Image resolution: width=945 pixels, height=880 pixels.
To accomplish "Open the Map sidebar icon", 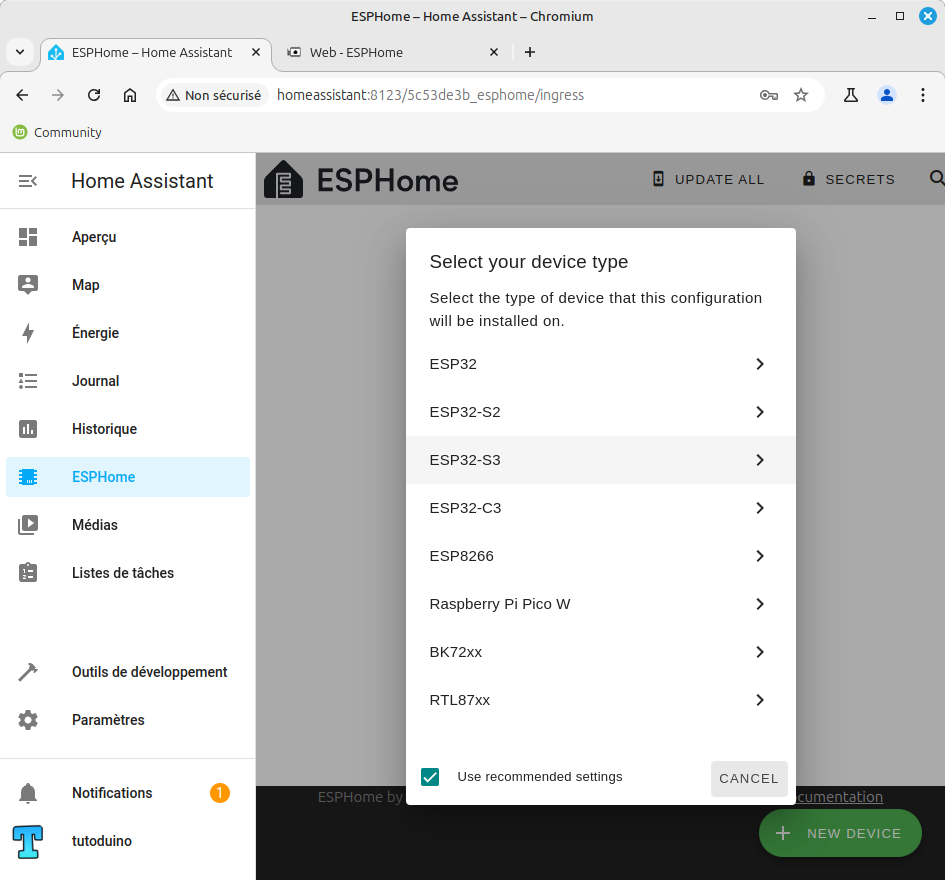I will click(28, 284).
